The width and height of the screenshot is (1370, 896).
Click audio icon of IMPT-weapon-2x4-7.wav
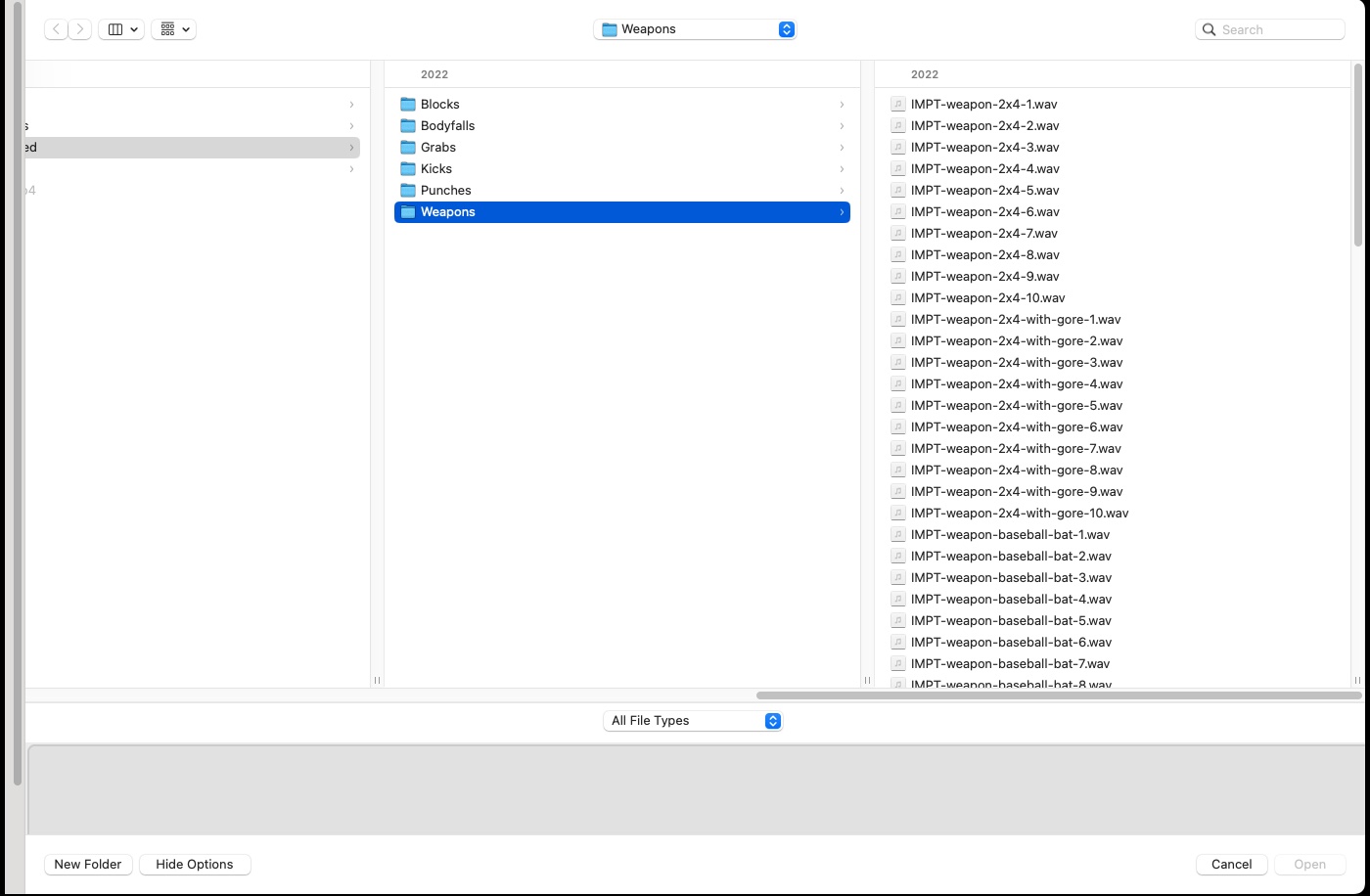click(x=897, y=233)
